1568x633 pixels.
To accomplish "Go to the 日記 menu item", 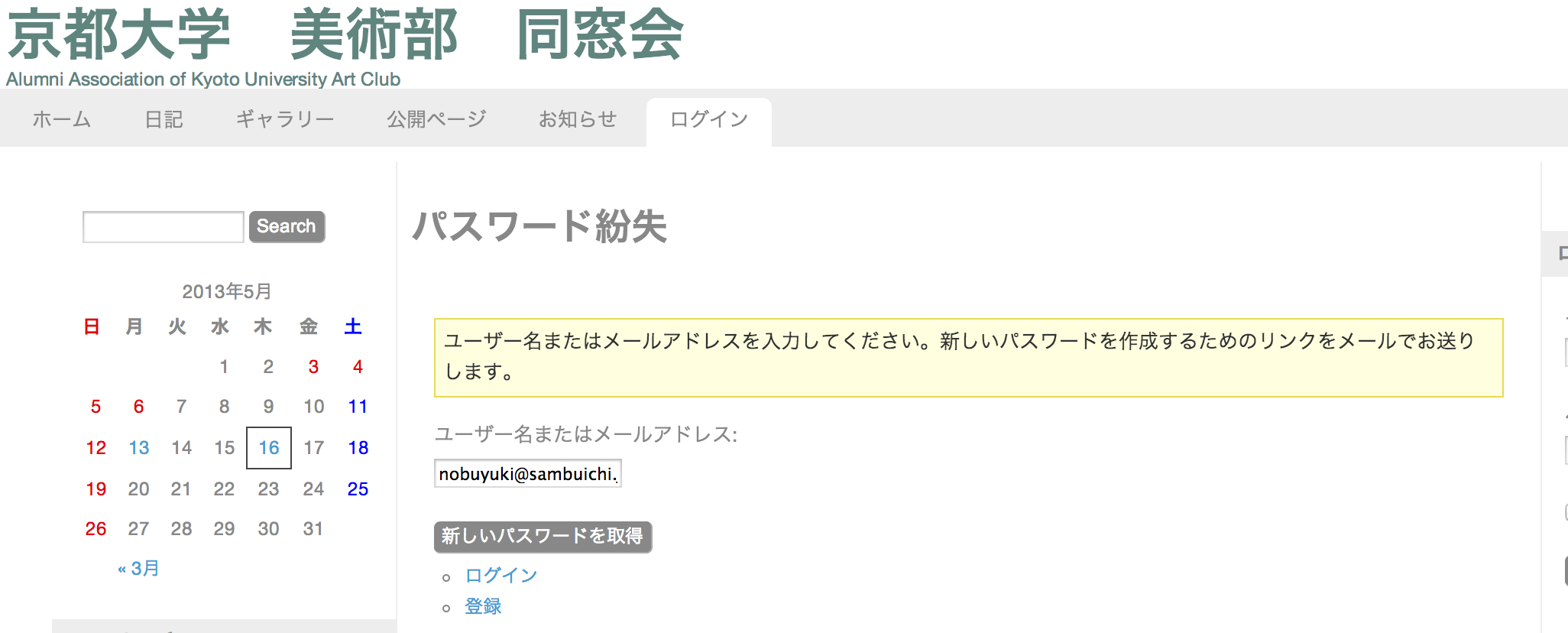I will coord(164,119).
